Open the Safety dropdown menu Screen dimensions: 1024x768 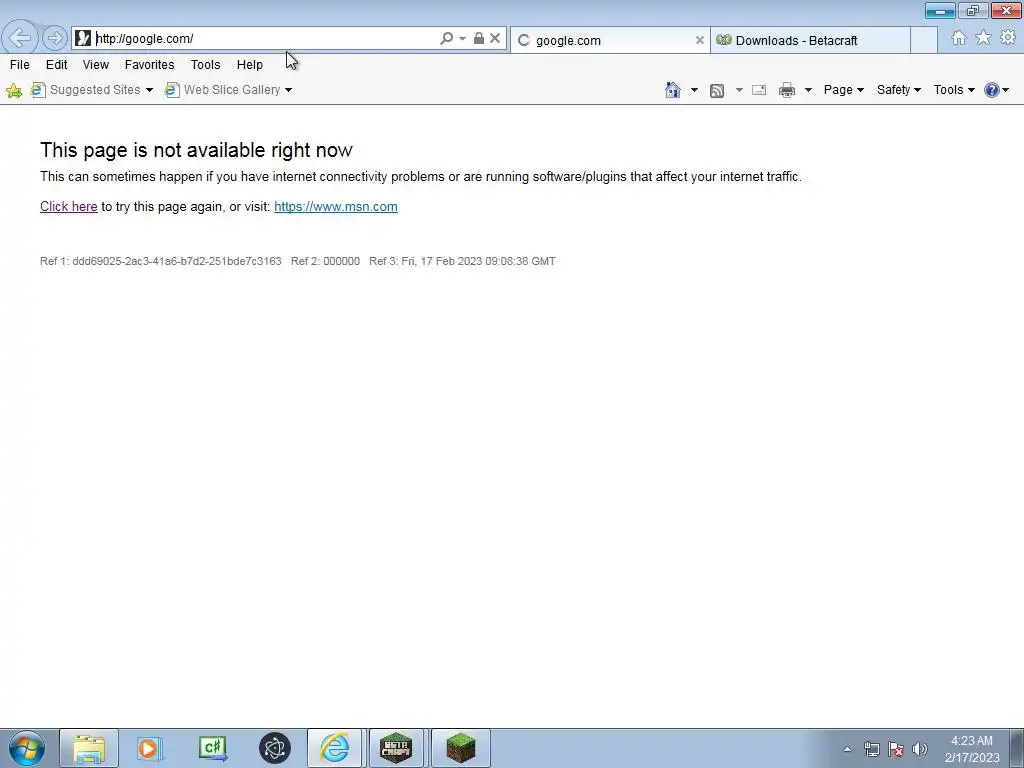[x=899, y=90]
